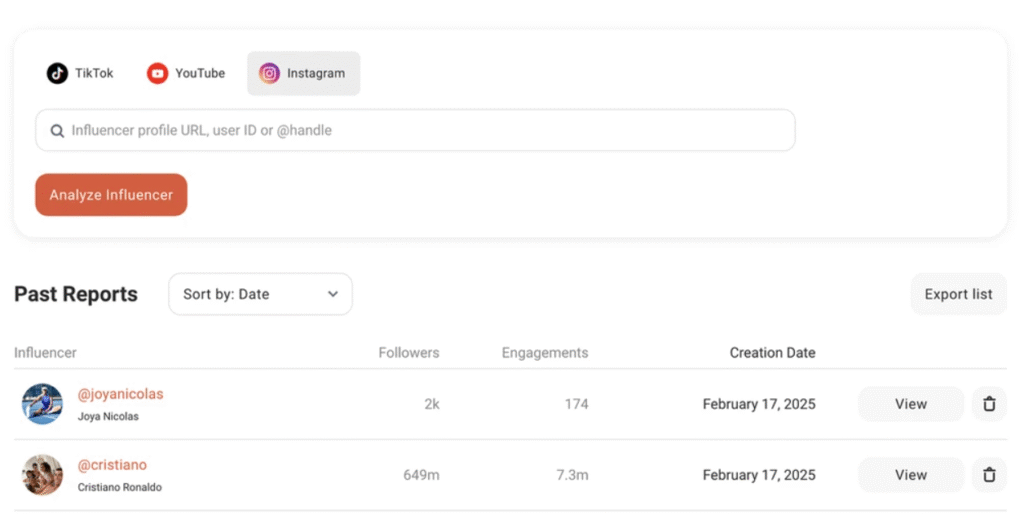Click the Influencer column header
1024x514 pixels.
[45, 353]
